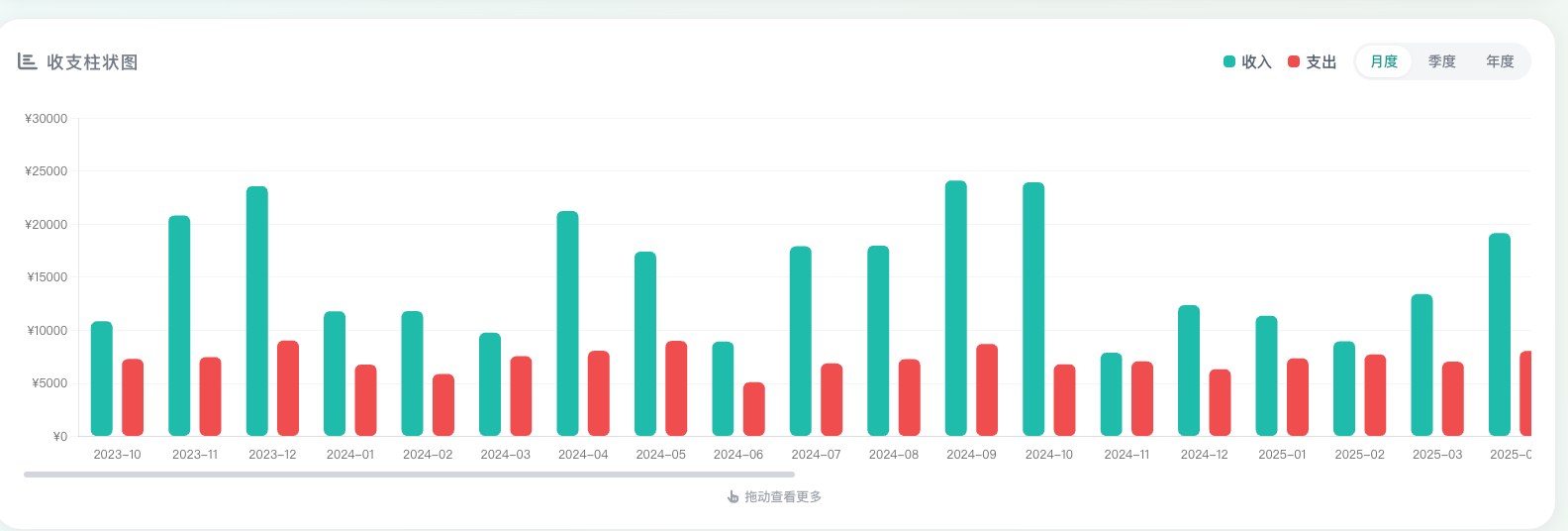Viewport: 1568px width, 531px height.
Task: Switch to the 年度 tab
Action: (1500, 61)
